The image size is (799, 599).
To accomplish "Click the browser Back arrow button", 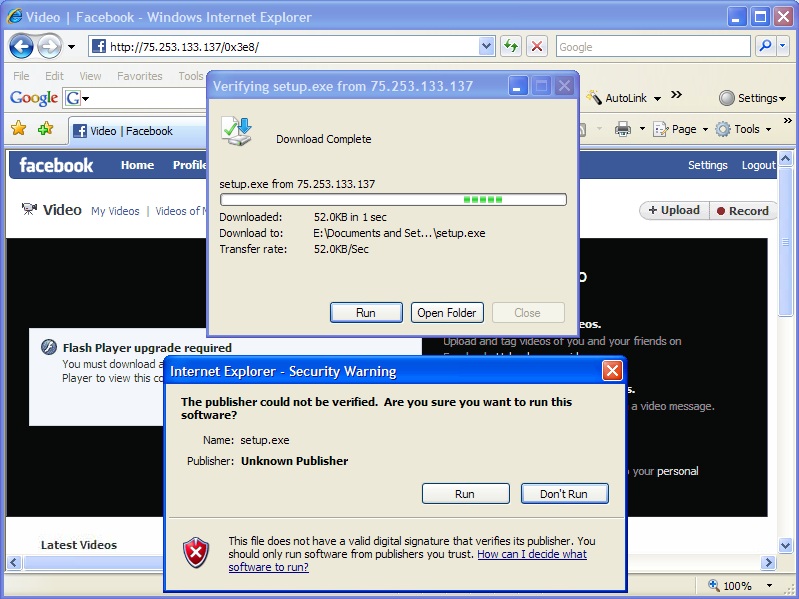I will (x=21, y=47).
